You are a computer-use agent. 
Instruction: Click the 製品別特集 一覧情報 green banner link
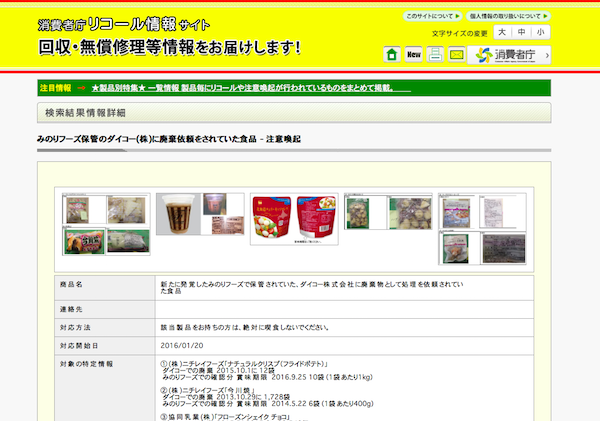[x=251, y=88]
